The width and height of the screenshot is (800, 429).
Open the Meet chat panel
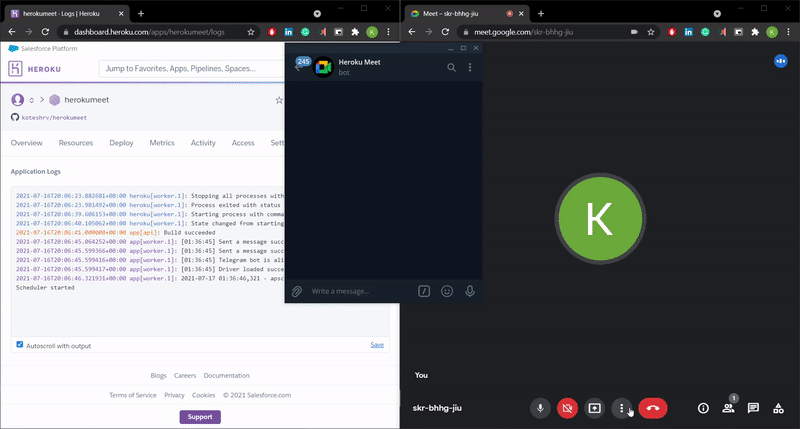pyautogui.click(x=753, y=408)
